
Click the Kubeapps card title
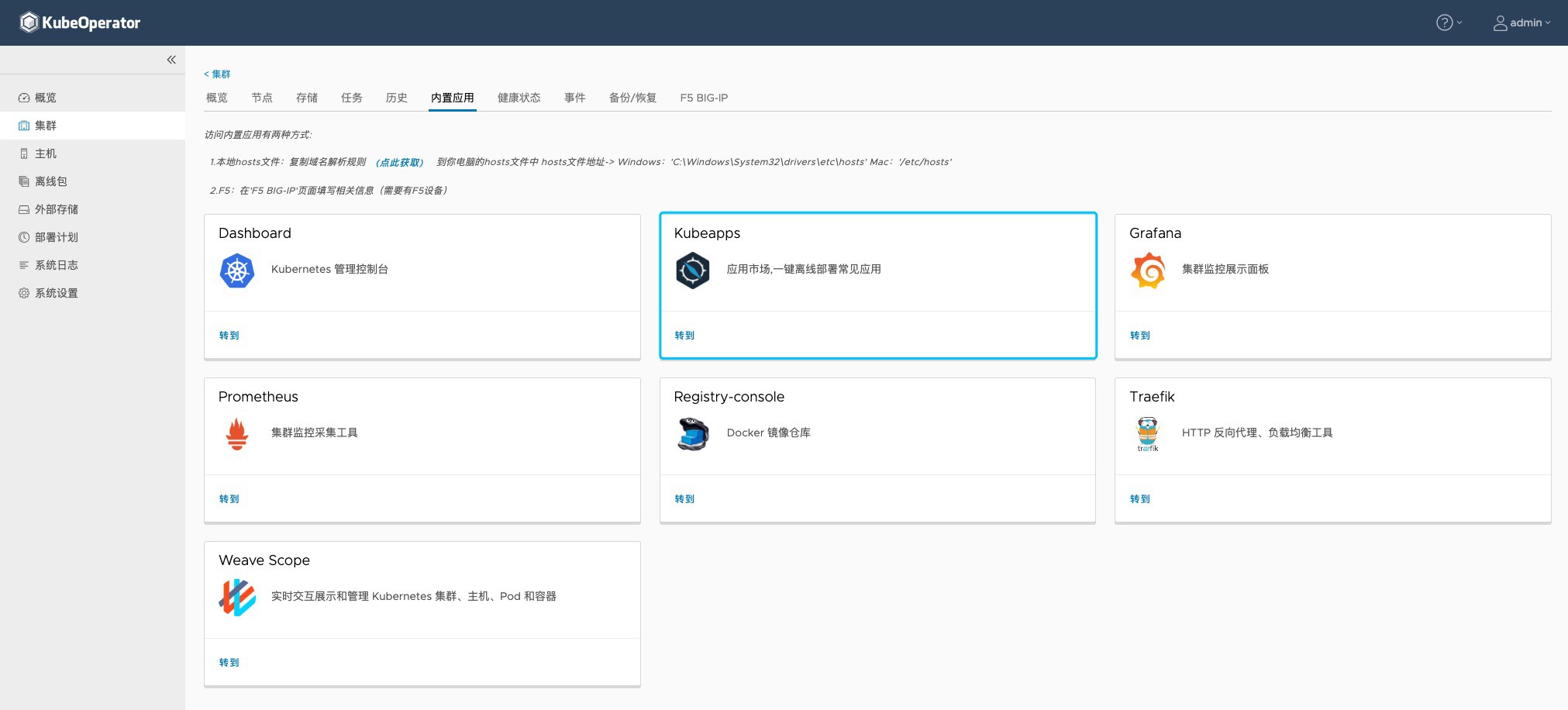click(707, 233)
